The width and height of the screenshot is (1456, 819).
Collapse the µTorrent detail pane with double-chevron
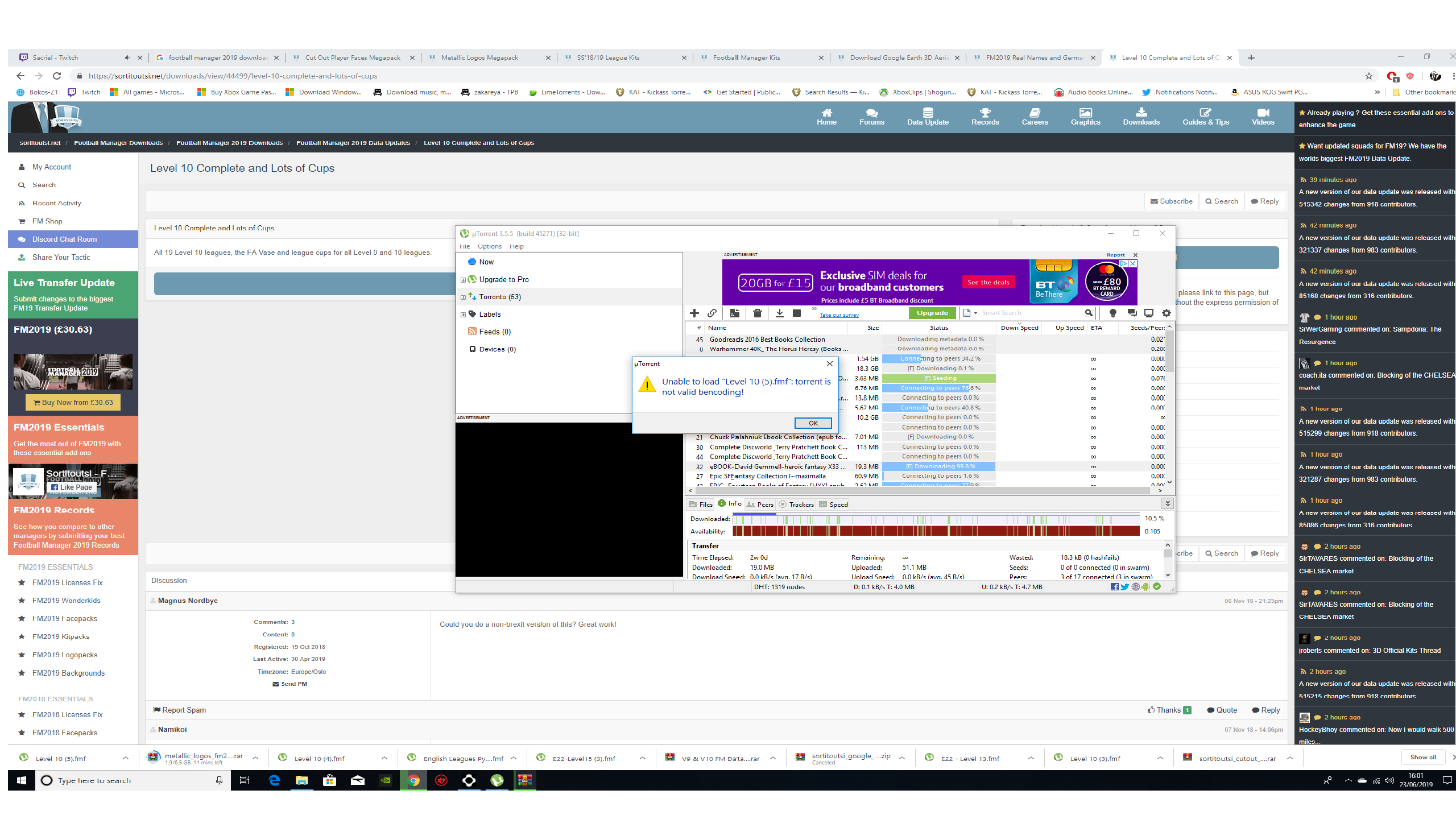pyautogui.click(x=1168, y=503)
